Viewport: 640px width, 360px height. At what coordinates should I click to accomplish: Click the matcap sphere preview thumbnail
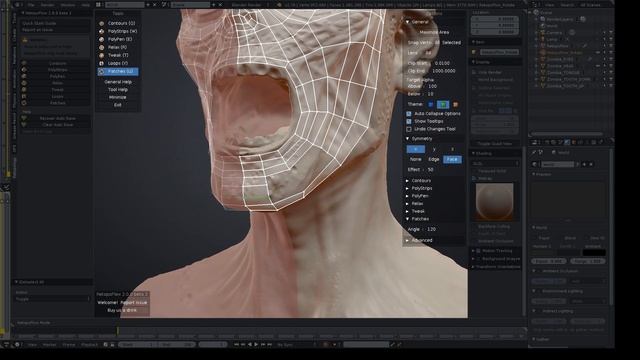495,202
